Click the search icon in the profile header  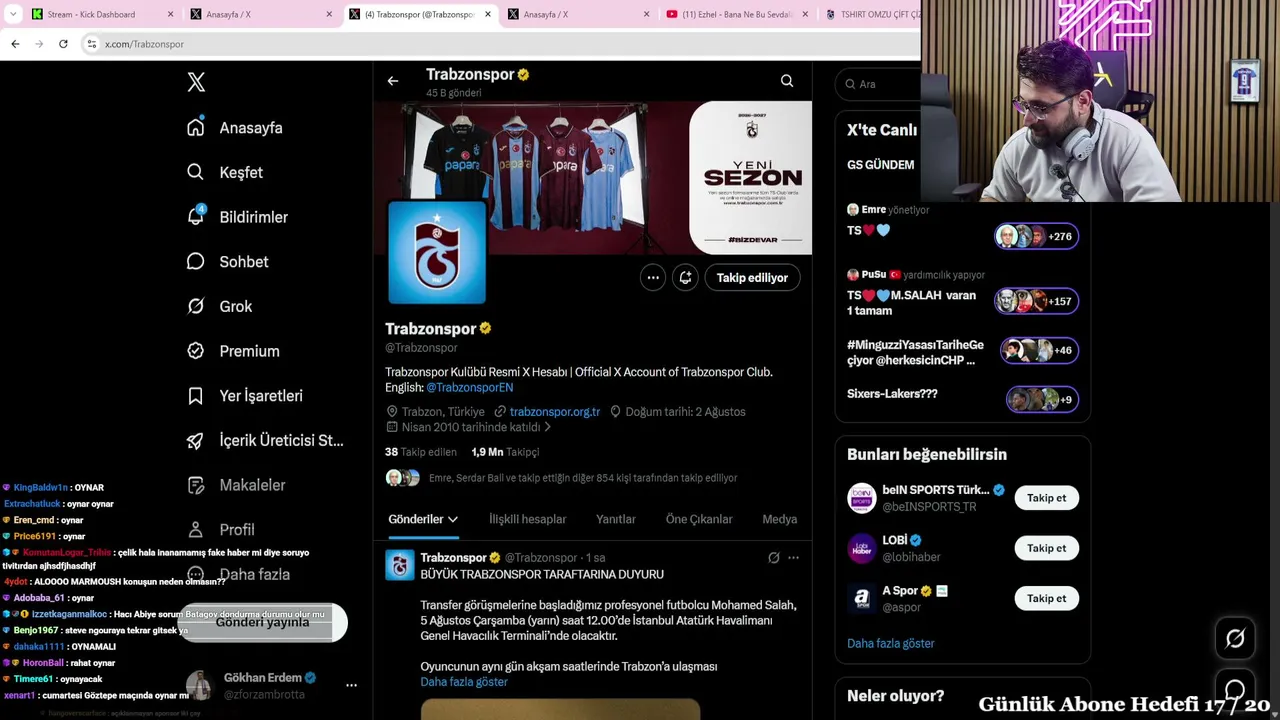(x=787, y=81)
